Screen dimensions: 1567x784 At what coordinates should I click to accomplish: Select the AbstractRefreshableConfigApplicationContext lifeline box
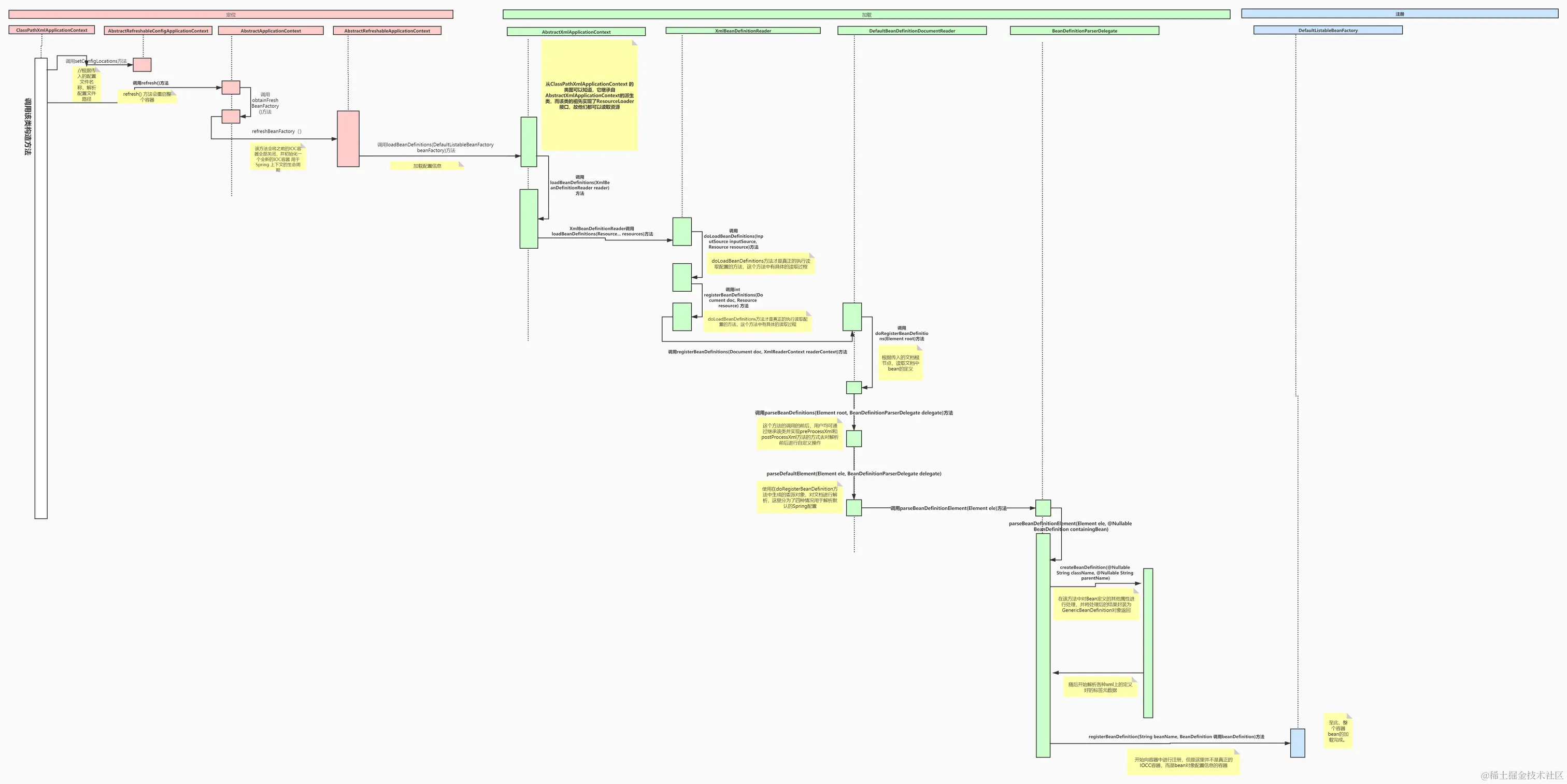(158, 31)
